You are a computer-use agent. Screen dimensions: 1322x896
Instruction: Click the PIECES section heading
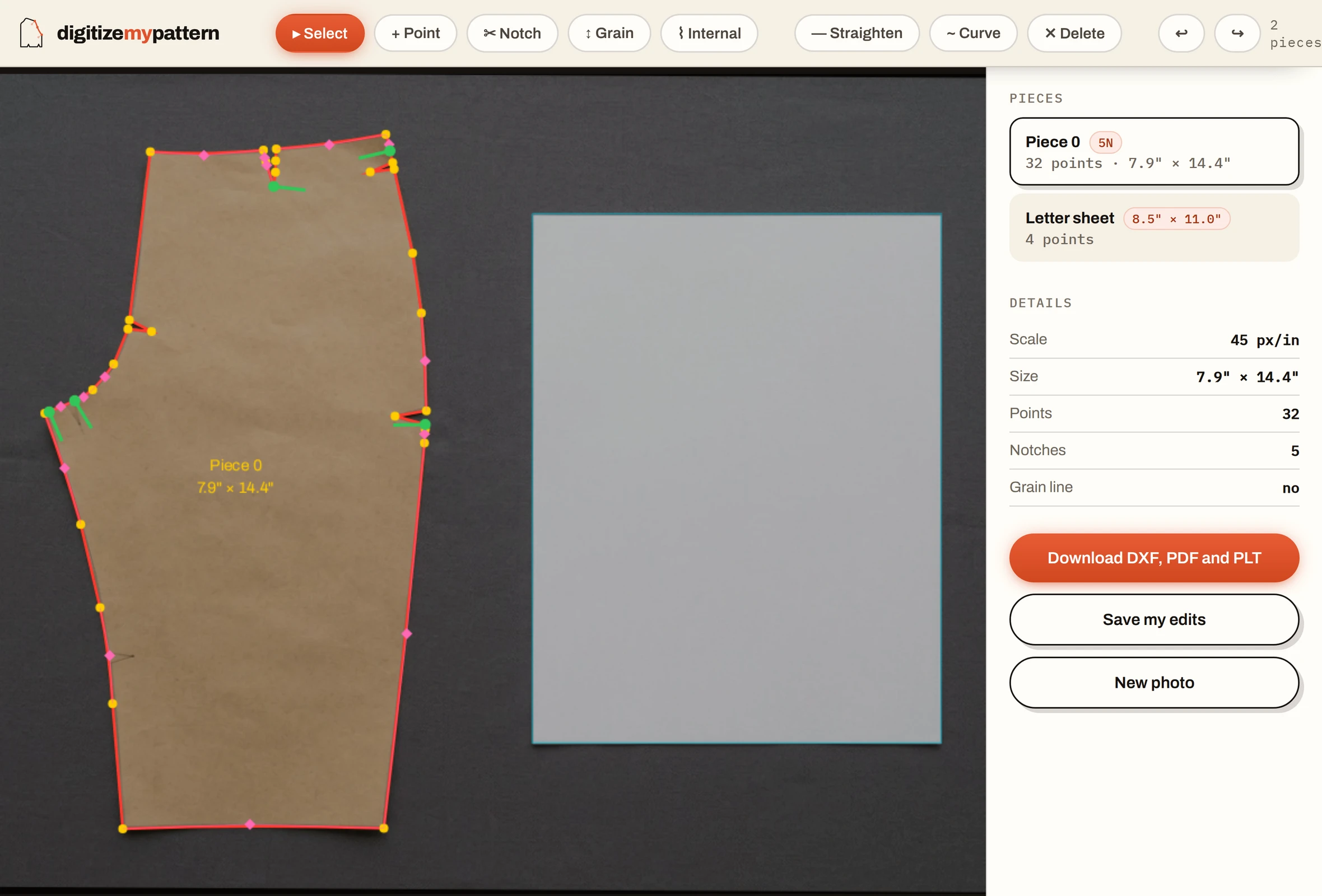[1036, 99]
